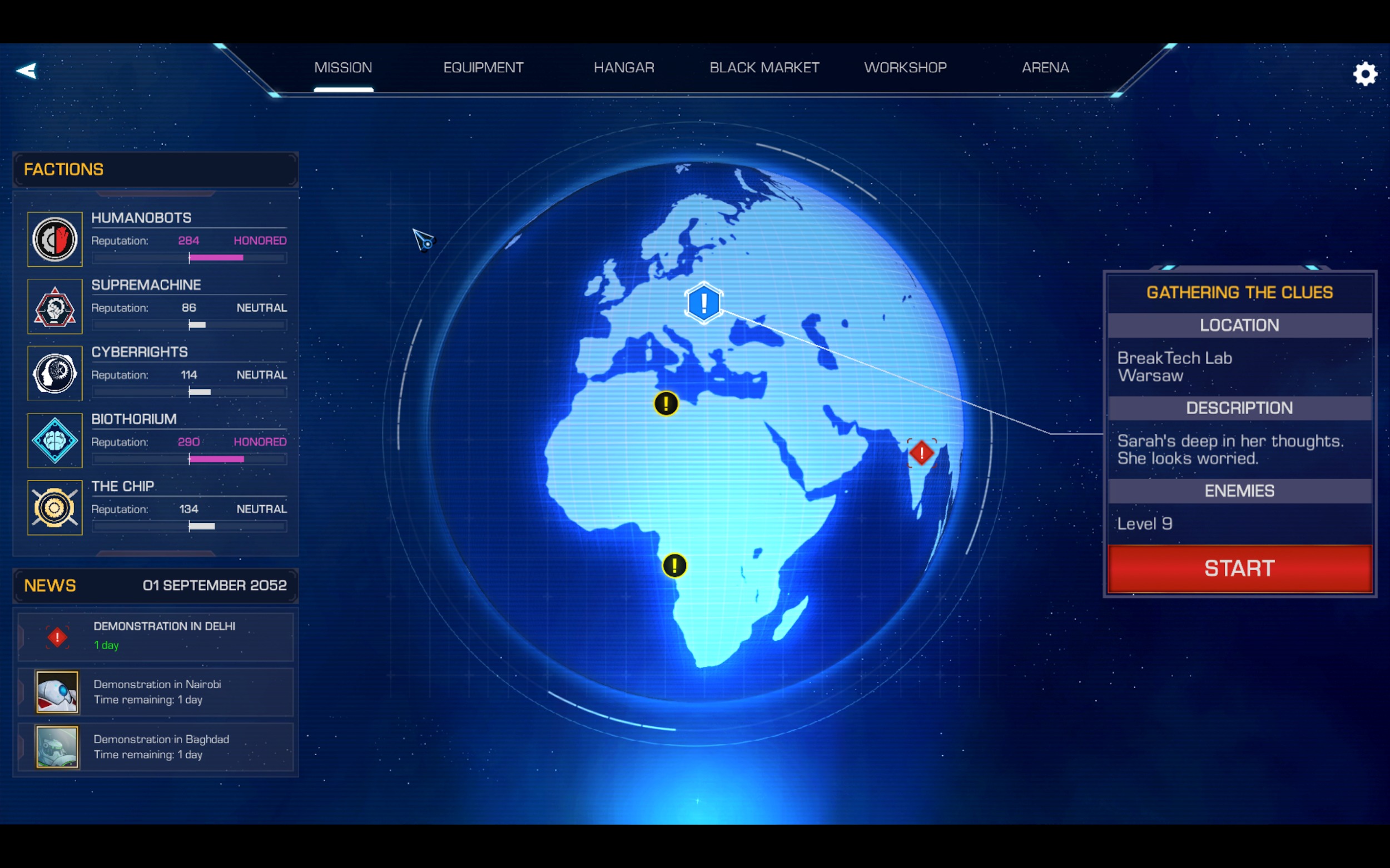
Task: Select the Biothorium faction emblem
Action: click(x=54, y=440)
